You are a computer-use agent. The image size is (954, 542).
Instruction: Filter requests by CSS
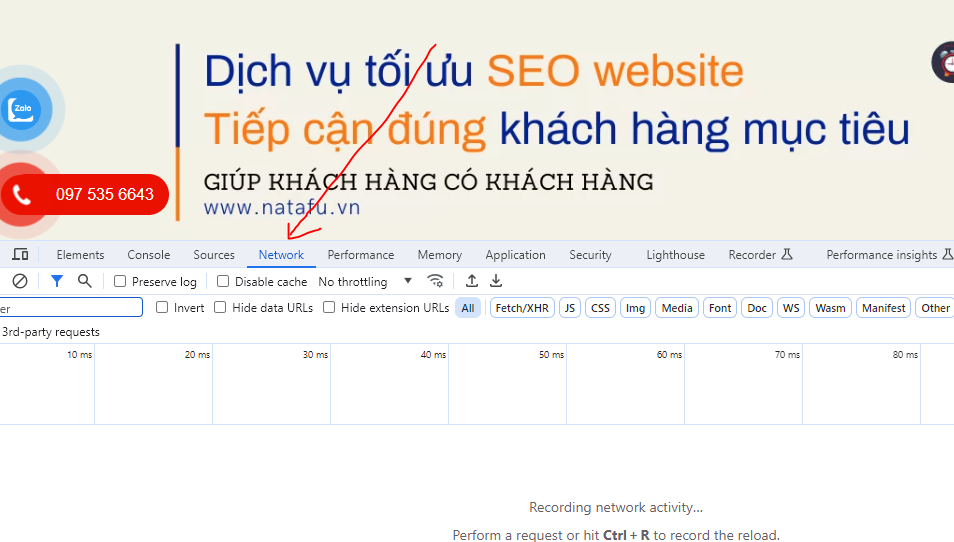tap(601, 308)
